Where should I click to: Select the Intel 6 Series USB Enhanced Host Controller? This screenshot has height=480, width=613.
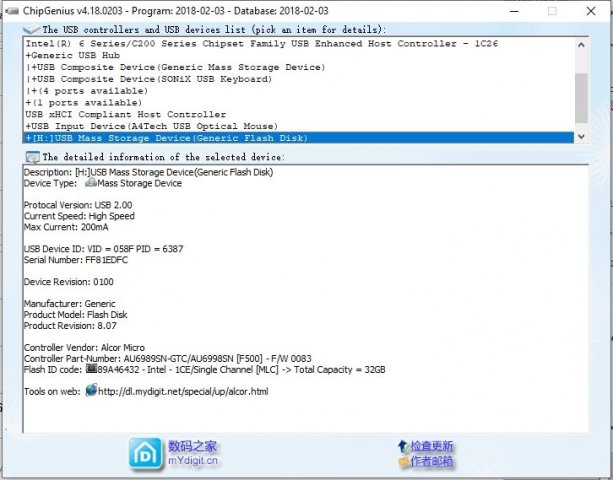pos(260,44)
